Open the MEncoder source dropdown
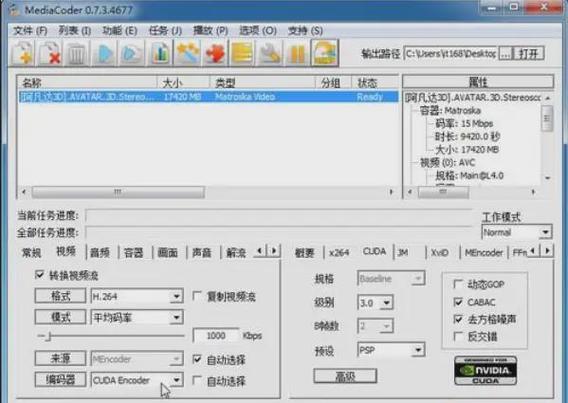The width and height of the screenshot is (568, 403). pos(176,359)
